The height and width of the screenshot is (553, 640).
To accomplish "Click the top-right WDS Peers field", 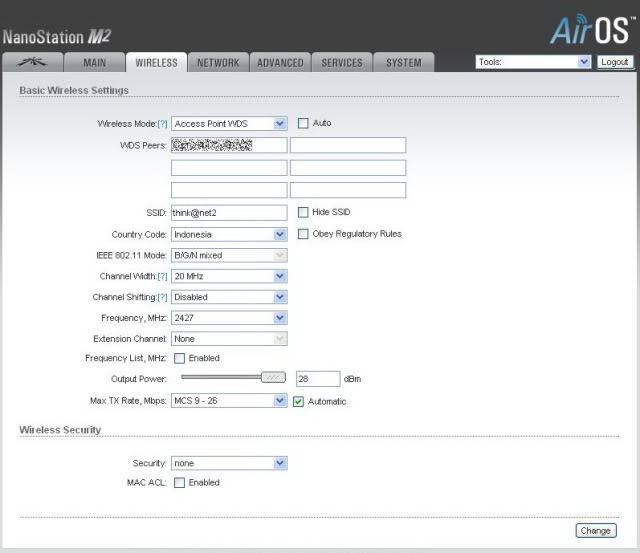I will (348, 145).
